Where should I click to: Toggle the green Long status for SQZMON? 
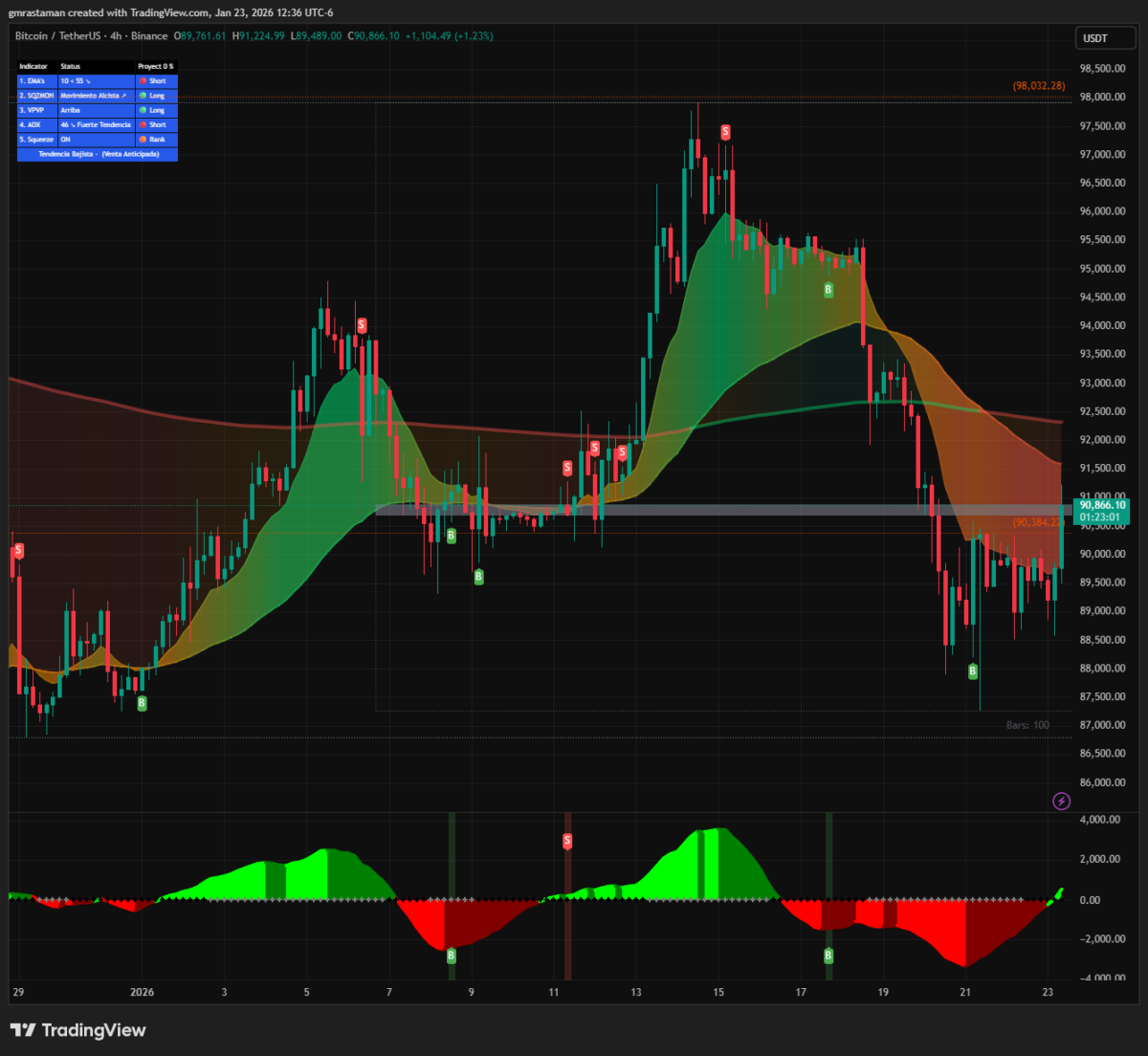point(143,95)
